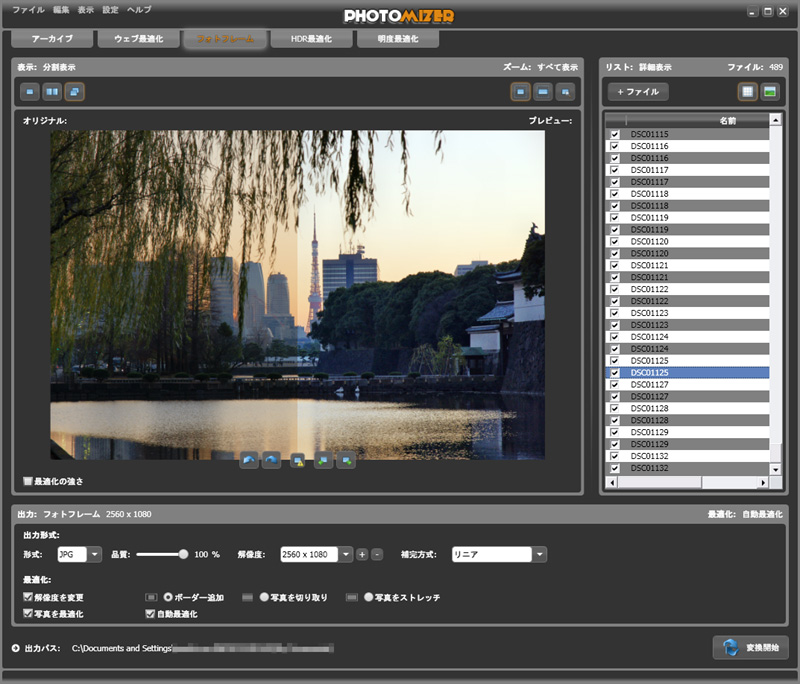Click the resolution 2560 x 1080 input field

(309, 554)
